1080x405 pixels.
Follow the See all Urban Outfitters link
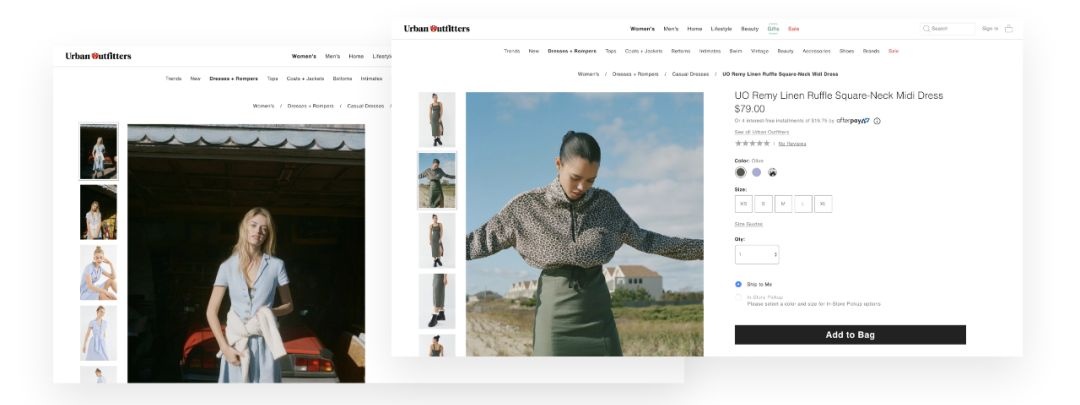[x=762, y=132]
